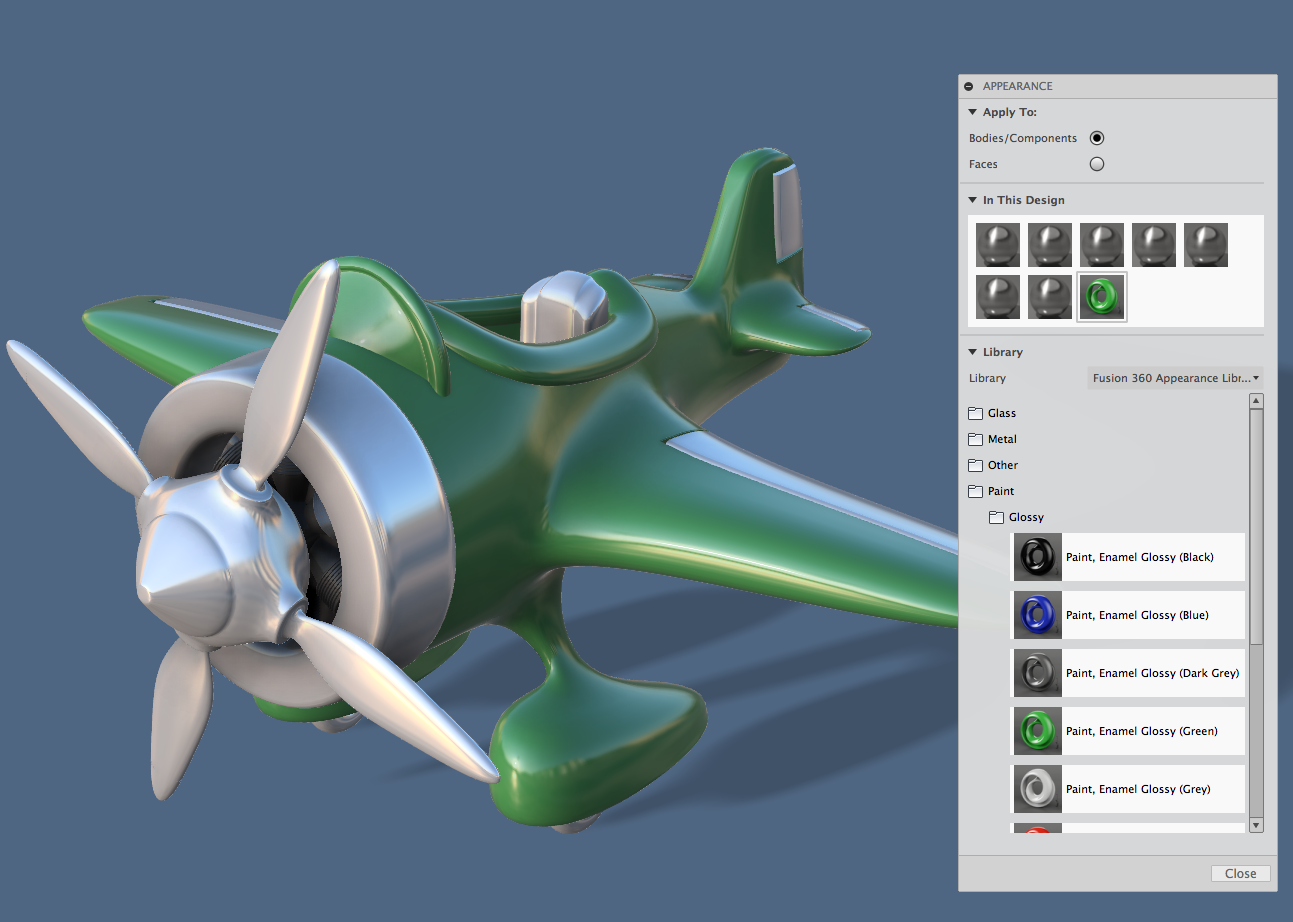Collapse the Library section triangle

coord(972,352)
